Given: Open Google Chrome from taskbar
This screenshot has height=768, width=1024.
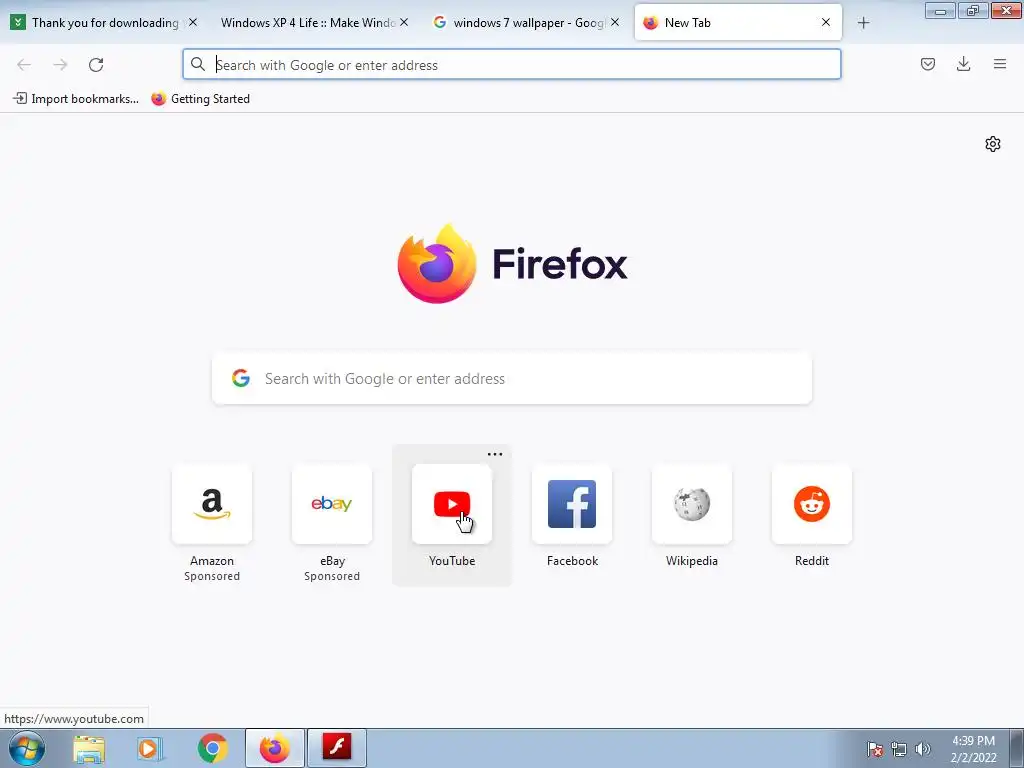Looking at the screenshot, I should tap(212, 748).
